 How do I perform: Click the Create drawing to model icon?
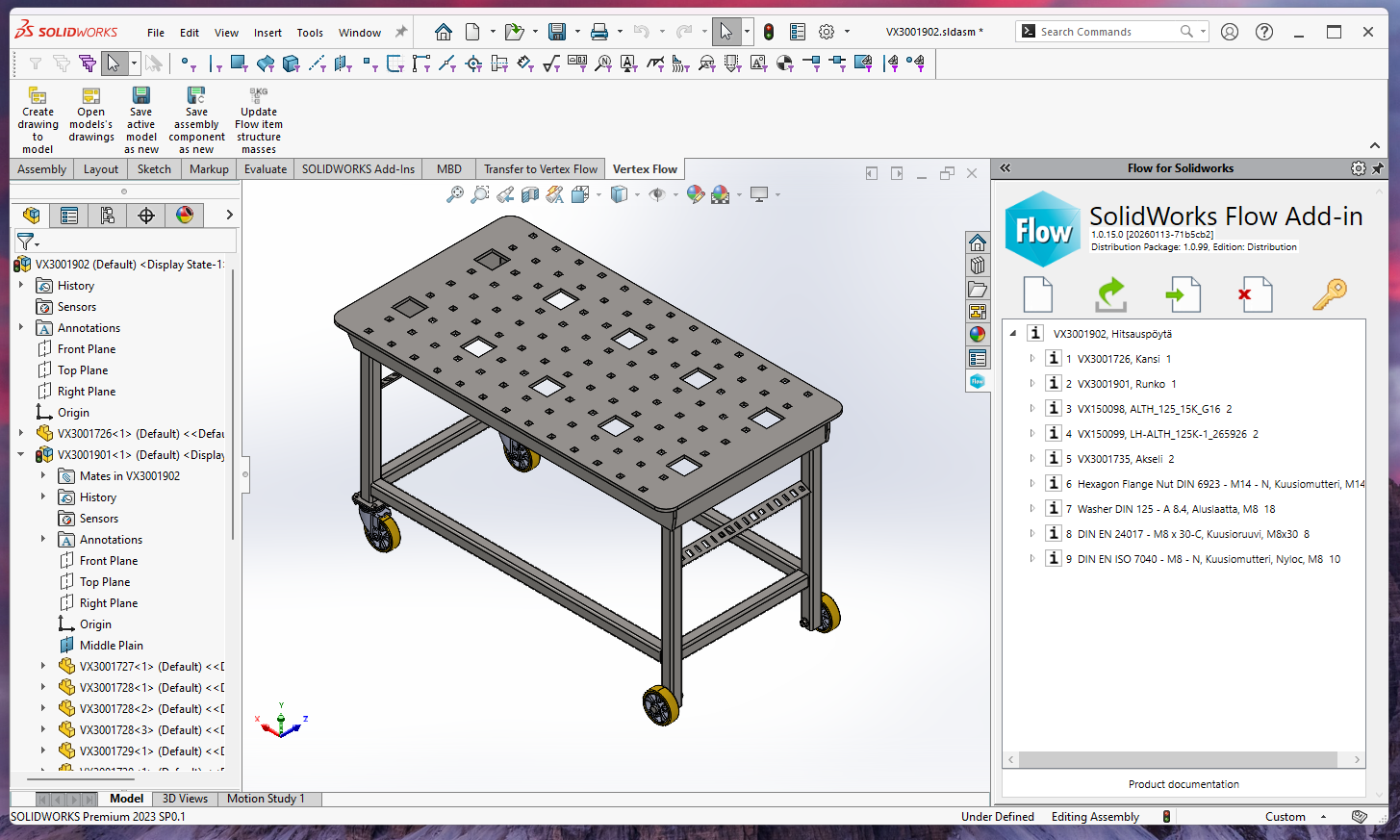(x=38, y=96)
